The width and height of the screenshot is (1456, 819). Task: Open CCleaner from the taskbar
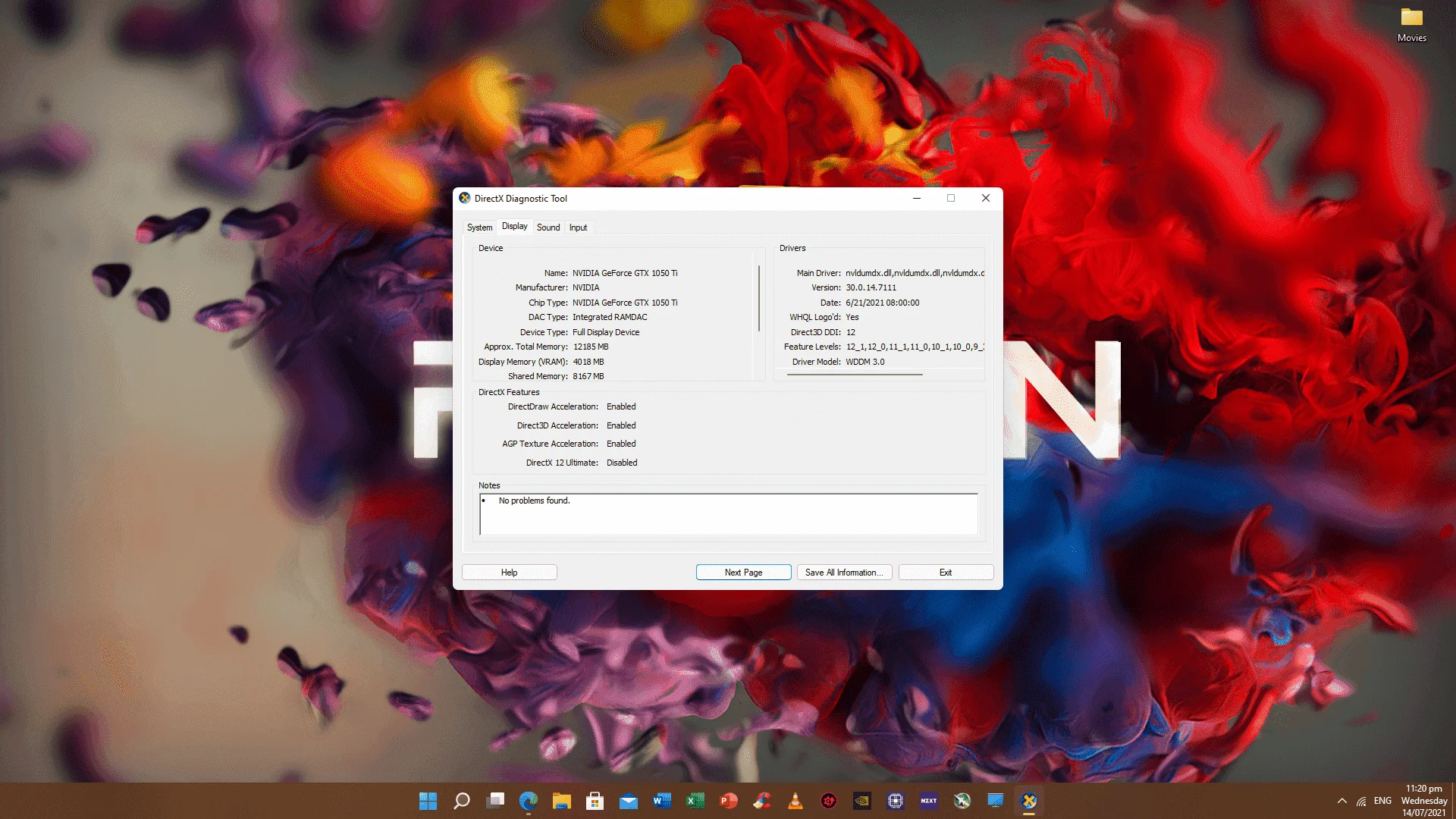tap(762, 801)
